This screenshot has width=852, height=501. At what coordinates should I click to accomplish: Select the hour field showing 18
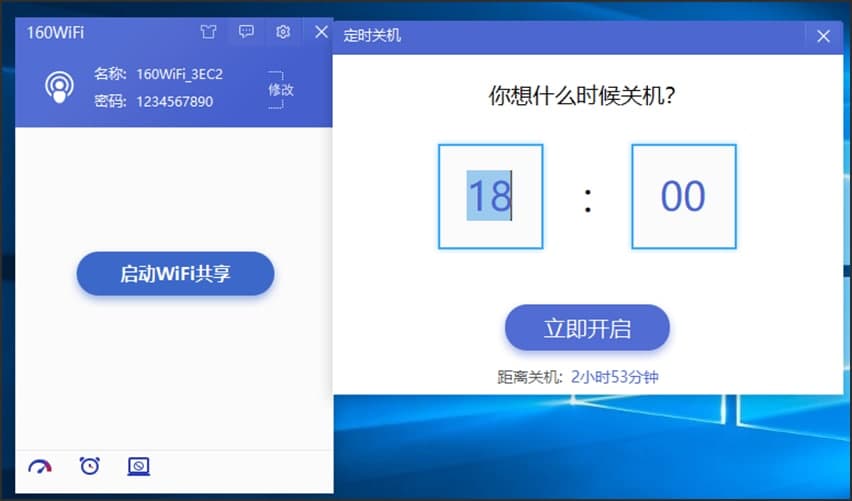pyautogui.click(x=491, y=196)
